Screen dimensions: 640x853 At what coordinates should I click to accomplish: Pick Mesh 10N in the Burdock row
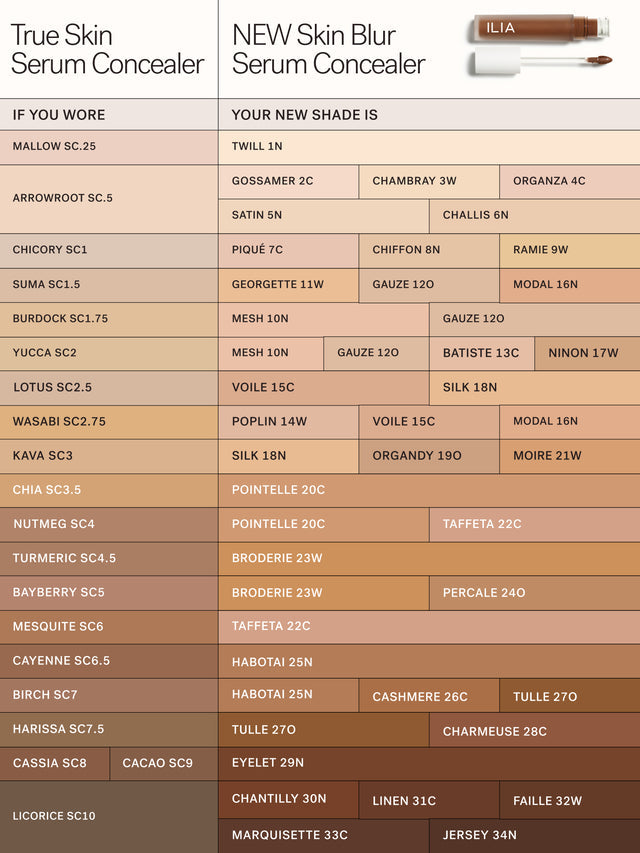324,319
